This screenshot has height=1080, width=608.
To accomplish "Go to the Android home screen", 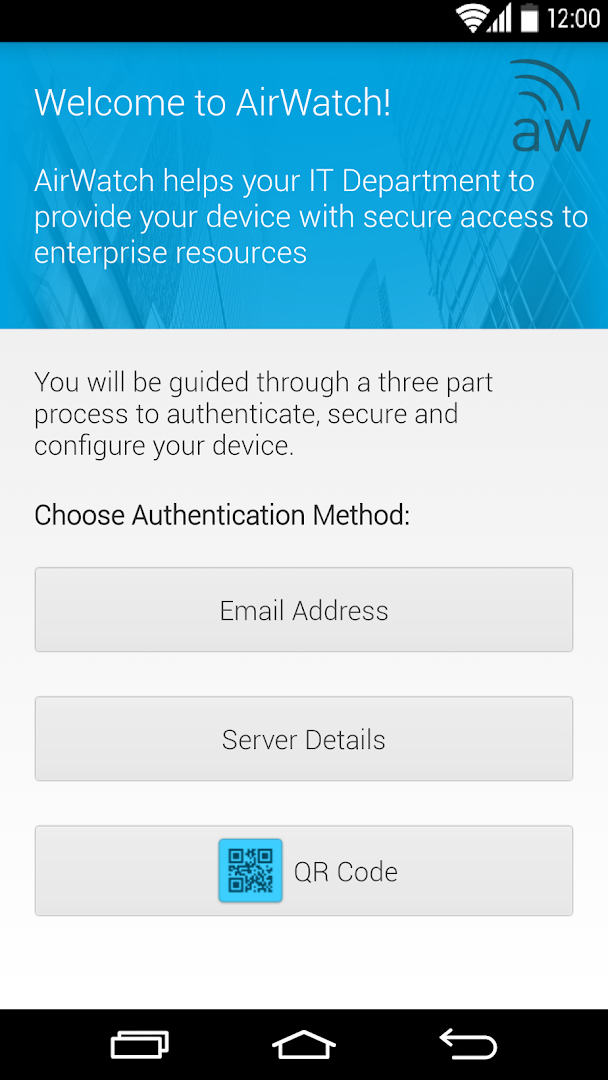I will (x=304, y=1045).
